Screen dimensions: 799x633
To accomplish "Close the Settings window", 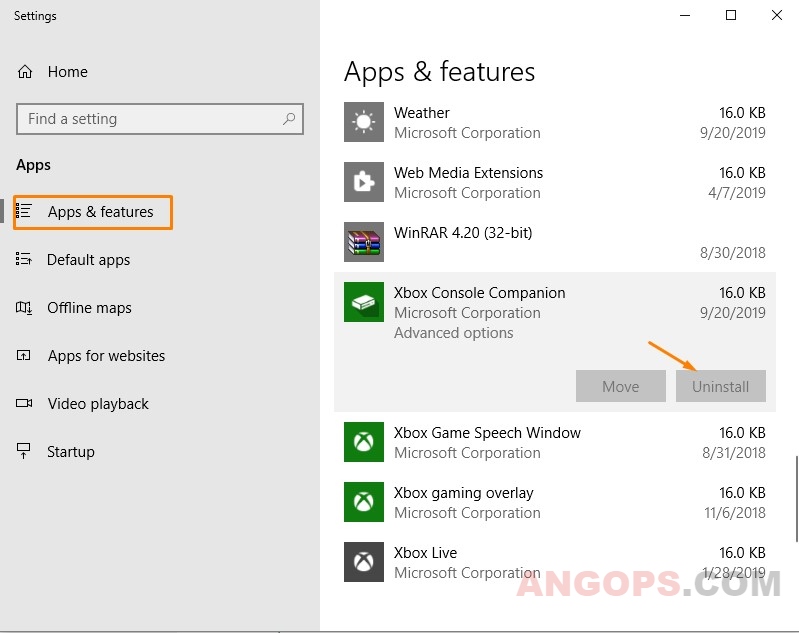I will tap(777, 15).
